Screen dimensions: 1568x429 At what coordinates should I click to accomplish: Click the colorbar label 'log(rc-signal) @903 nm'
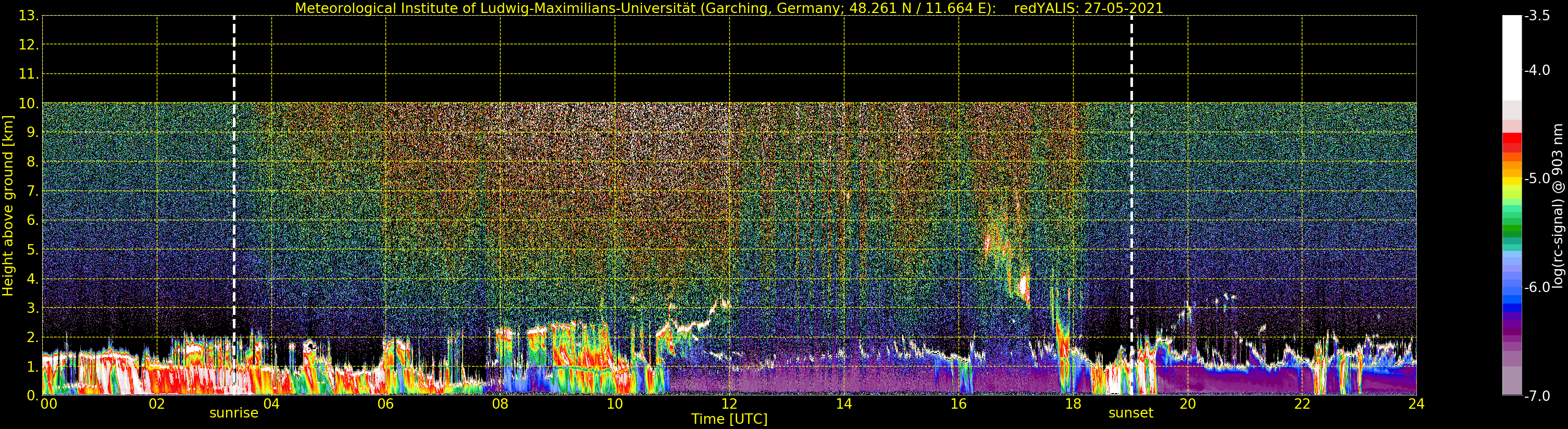(1558, 206)
